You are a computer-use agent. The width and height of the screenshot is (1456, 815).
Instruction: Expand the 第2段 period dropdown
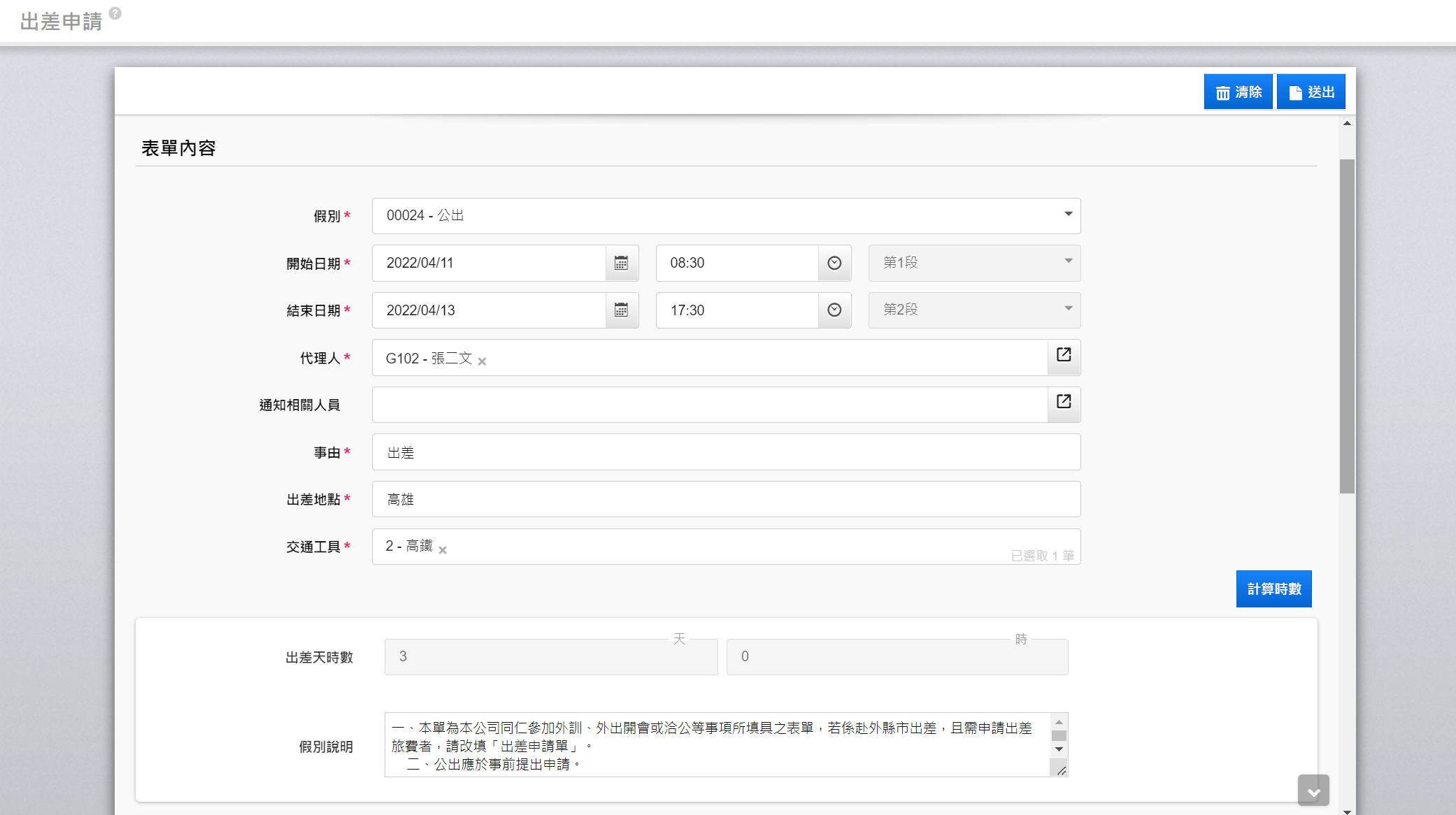pos(1068,308)
